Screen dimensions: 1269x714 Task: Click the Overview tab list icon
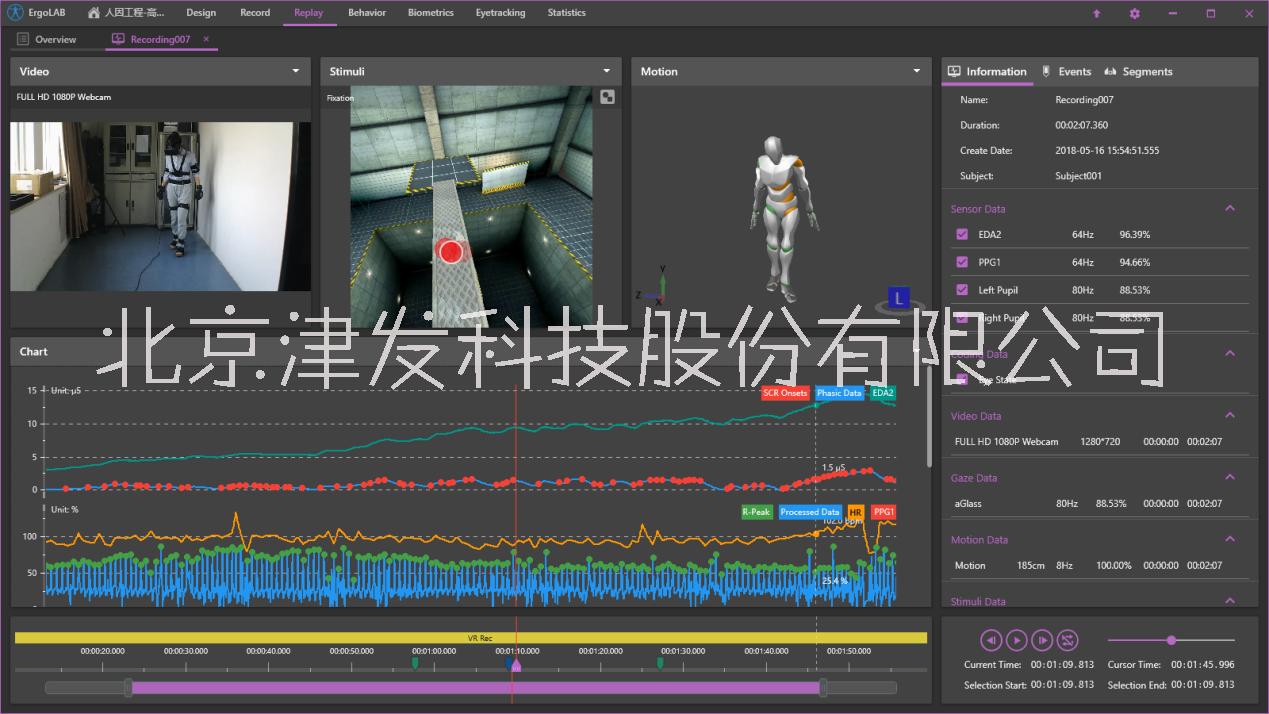coord(23,39)
